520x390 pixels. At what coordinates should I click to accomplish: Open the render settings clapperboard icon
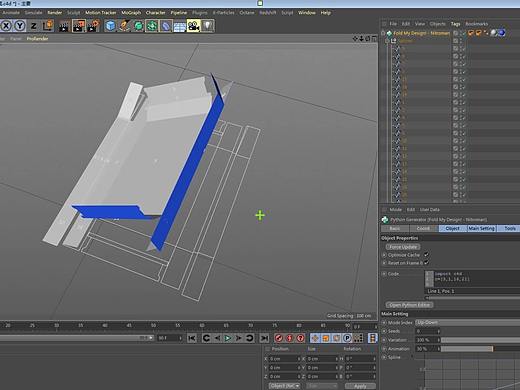[93, 26]
